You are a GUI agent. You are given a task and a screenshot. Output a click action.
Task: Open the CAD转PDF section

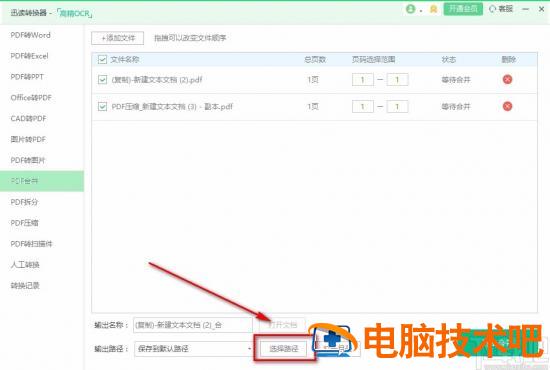tap(28, 119)
